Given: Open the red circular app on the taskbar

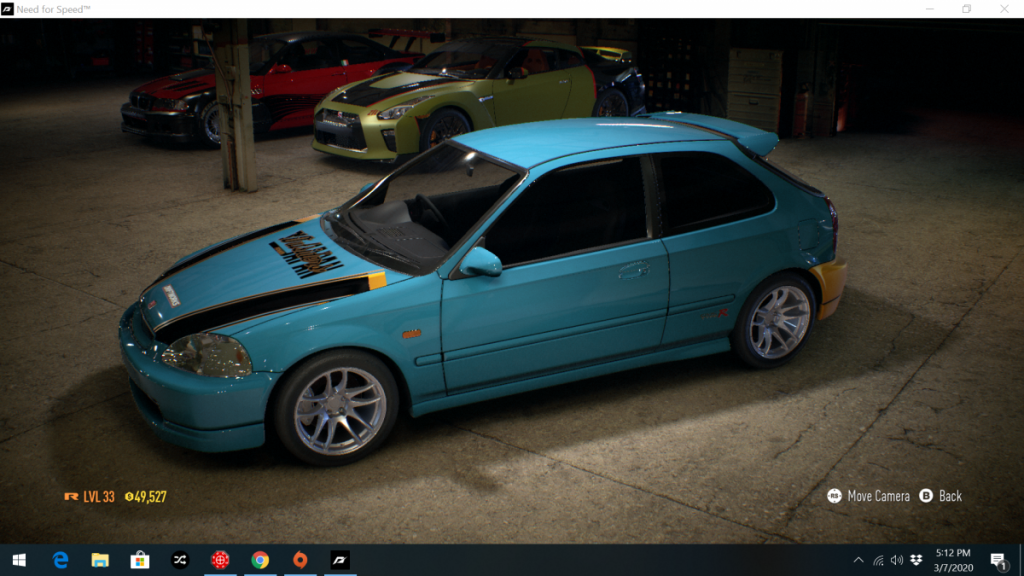Looking at the screenshot, I should [220, 560].
